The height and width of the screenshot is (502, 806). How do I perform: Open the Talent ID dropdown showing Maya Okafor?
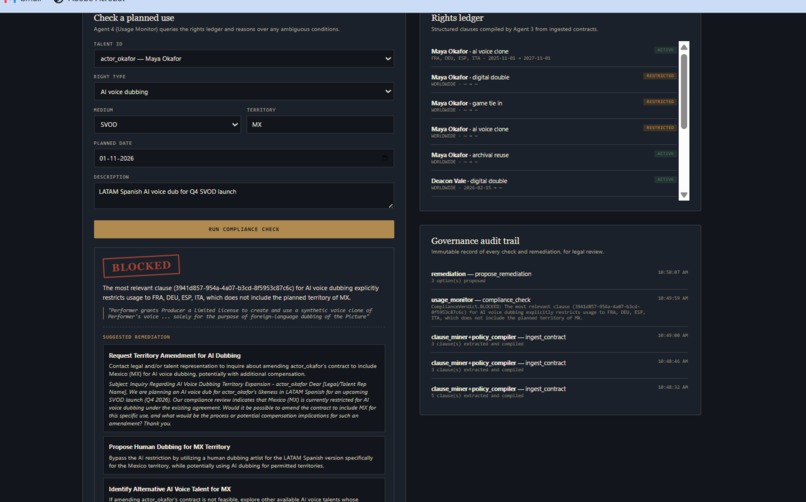244,59
